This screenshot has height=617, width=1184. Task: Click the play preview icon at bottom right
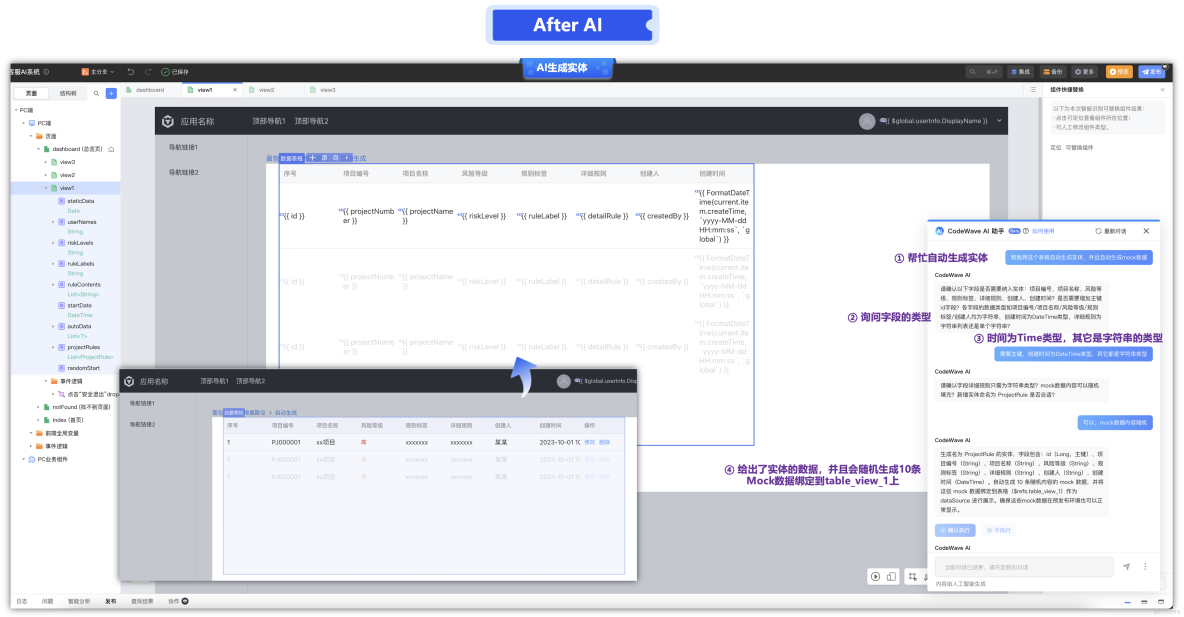[x=875, y=576]
